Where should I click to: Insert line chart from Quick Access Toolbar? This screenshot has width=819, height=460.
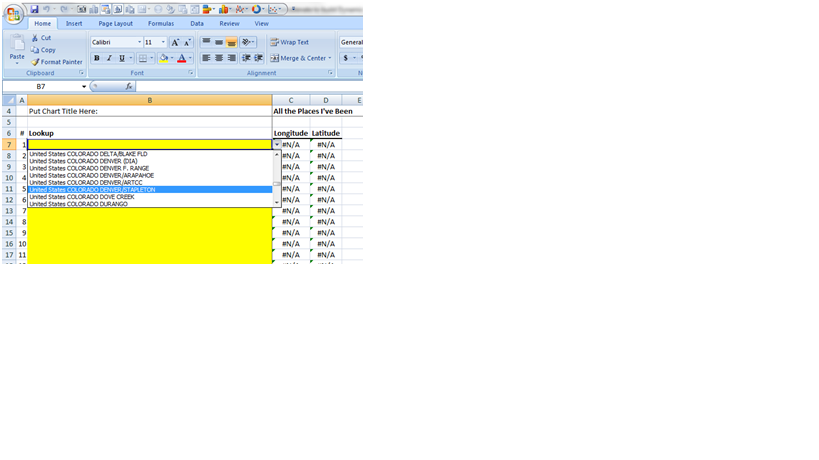click(x=240, y=9)
